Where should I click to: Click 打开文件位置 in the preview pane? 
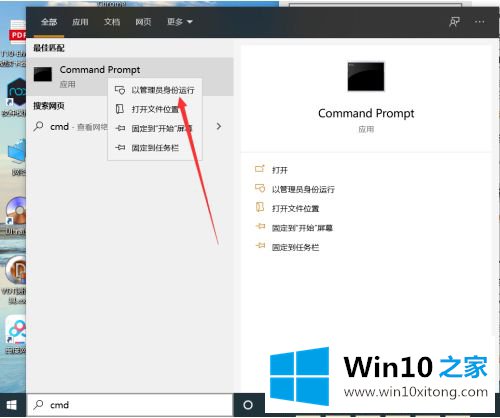click(295, 209)
